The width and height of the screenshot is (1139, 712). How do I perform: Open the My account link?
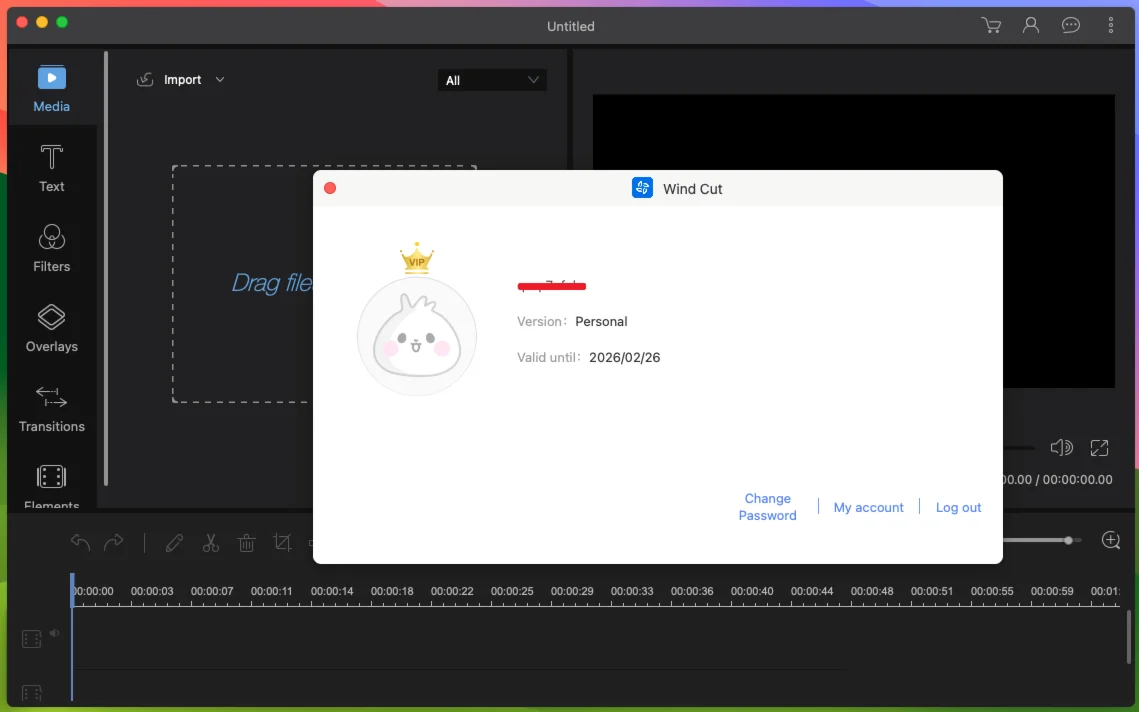[868, 507]
